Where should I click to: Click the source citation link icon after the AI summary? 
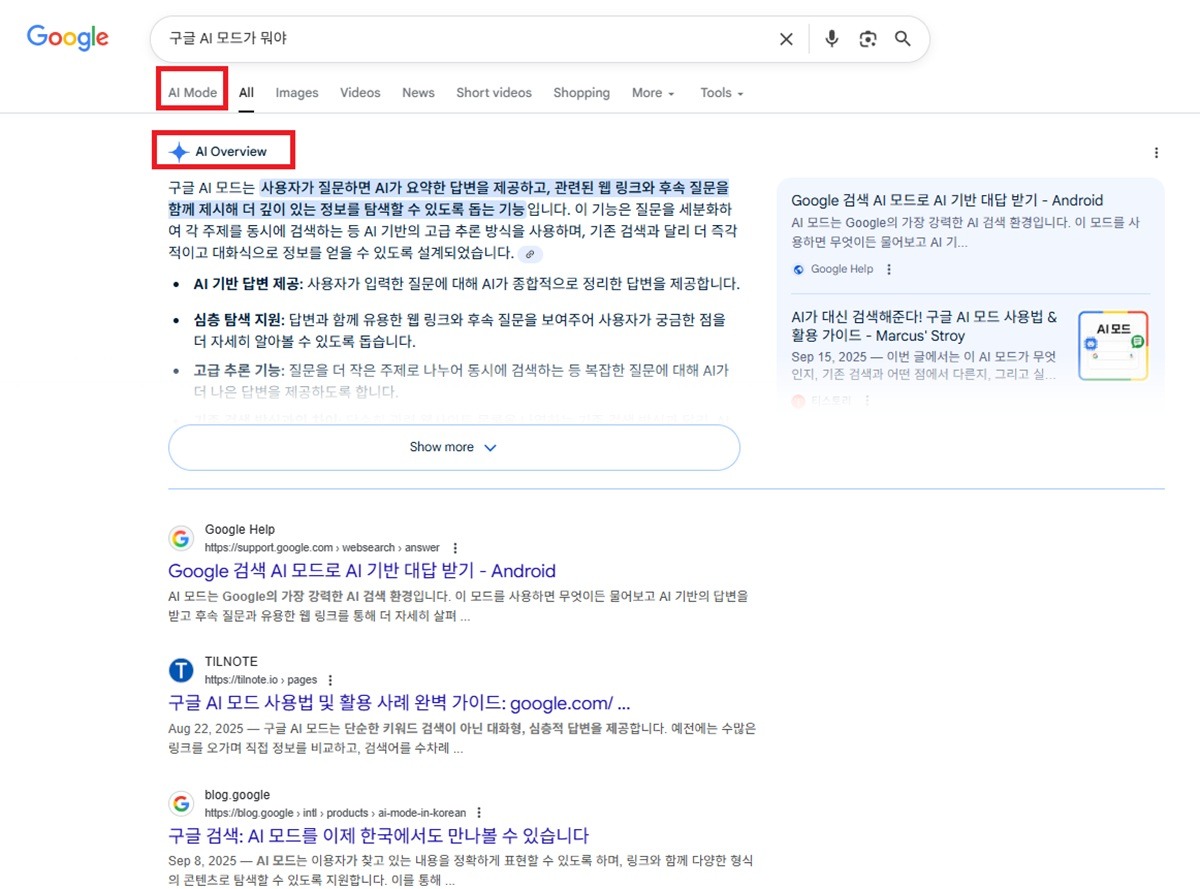click(x=529, y=254)
